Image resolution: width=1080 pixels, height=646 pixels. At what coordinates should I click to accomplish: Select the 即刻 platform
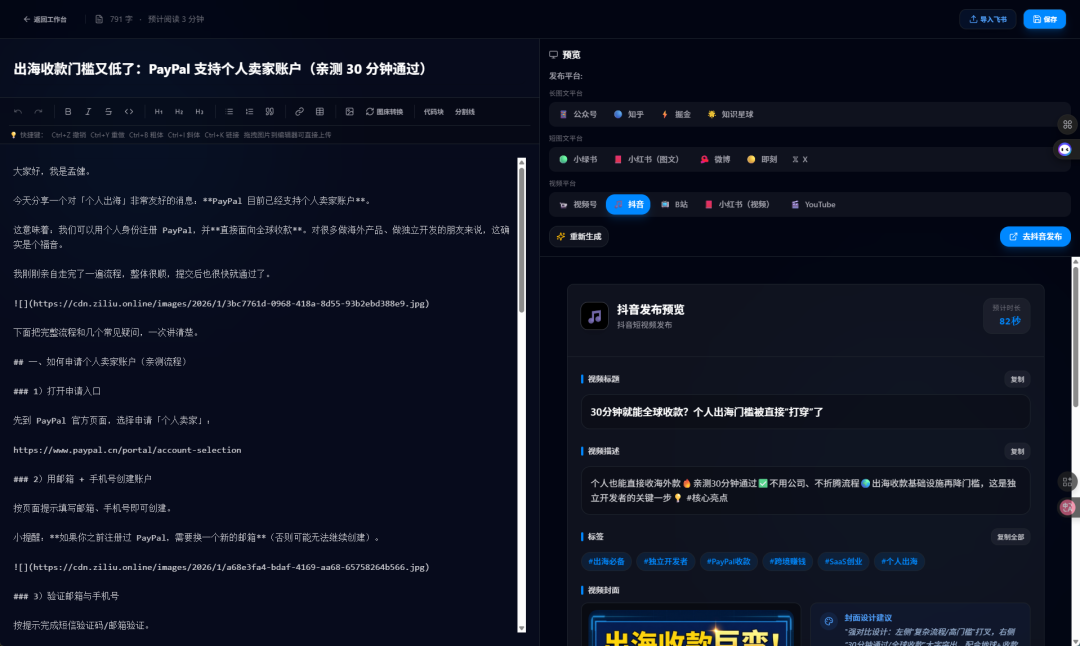[762, 159]
